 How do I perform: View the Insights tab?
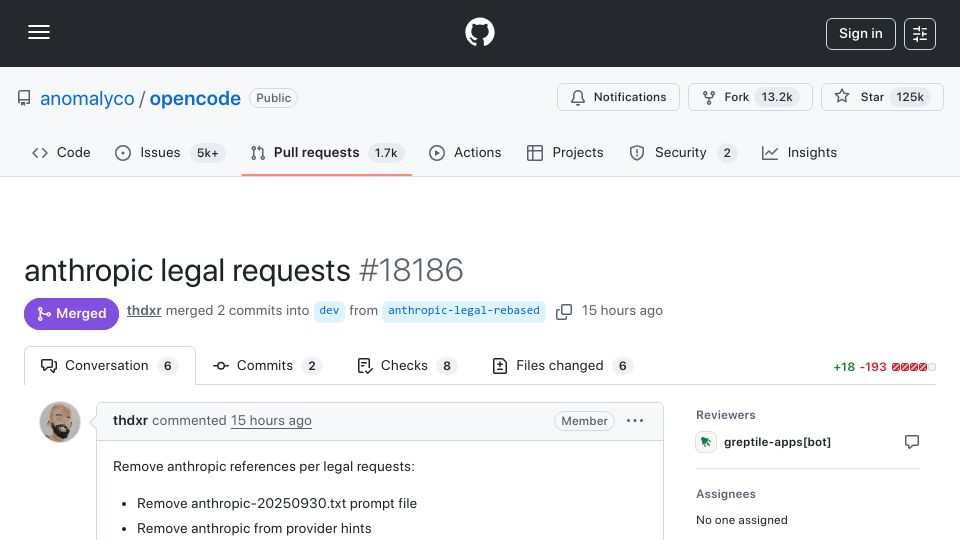[x=799, y=152]
